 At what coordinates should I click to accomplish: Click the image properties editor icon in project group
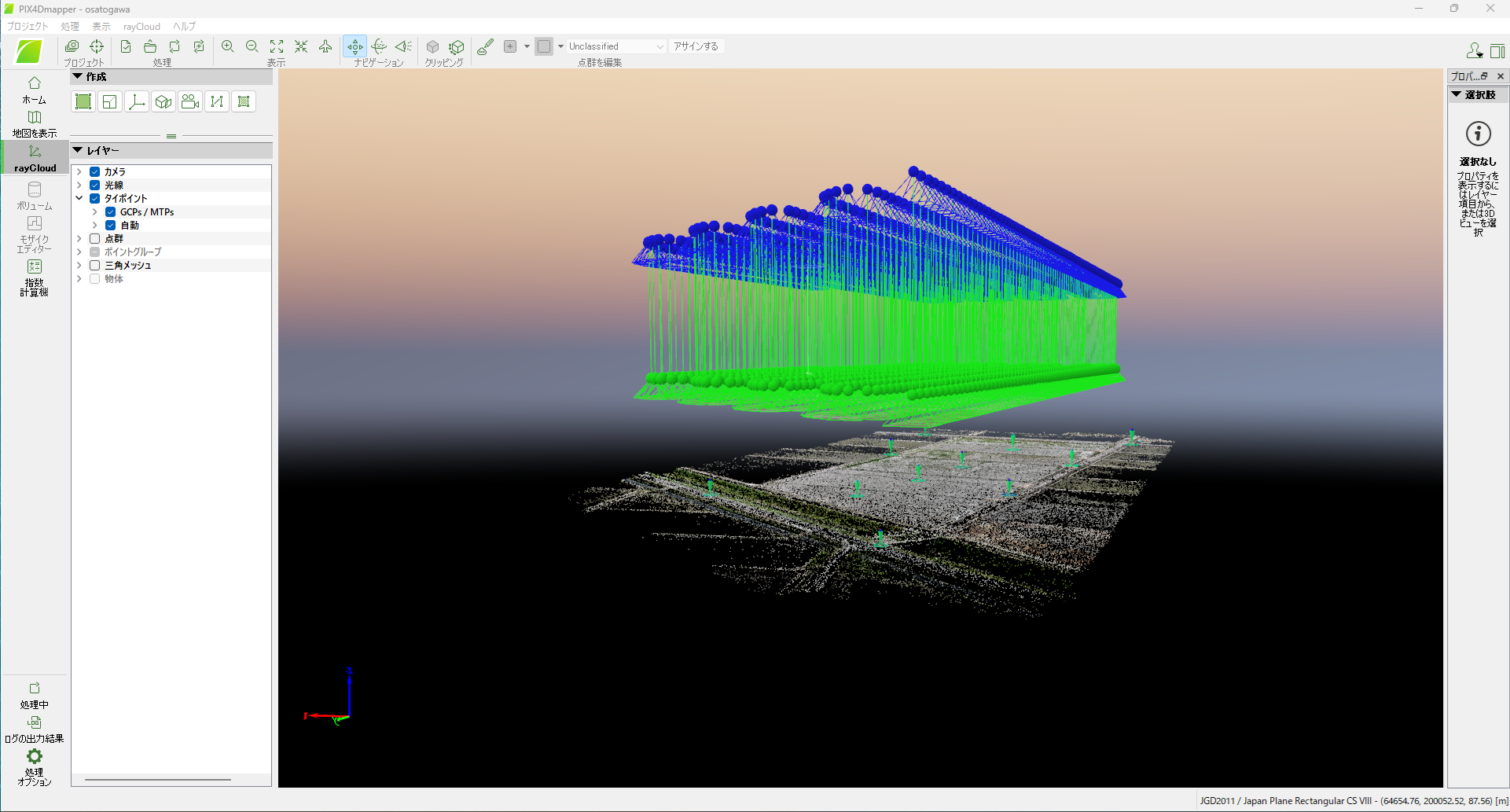[72, 46]
